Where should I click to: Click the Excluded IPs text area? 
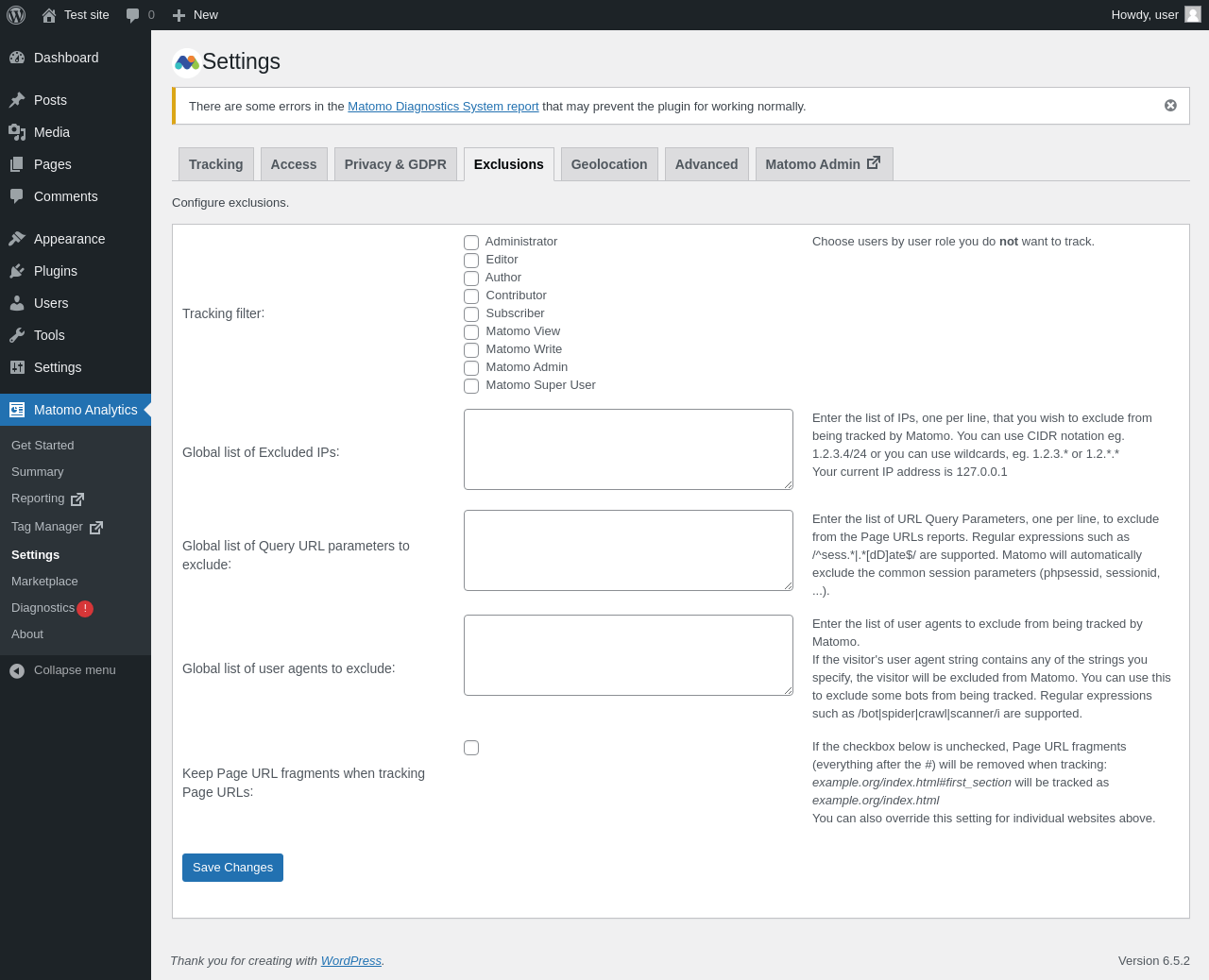pyautogui.click(x=628, y=449)
